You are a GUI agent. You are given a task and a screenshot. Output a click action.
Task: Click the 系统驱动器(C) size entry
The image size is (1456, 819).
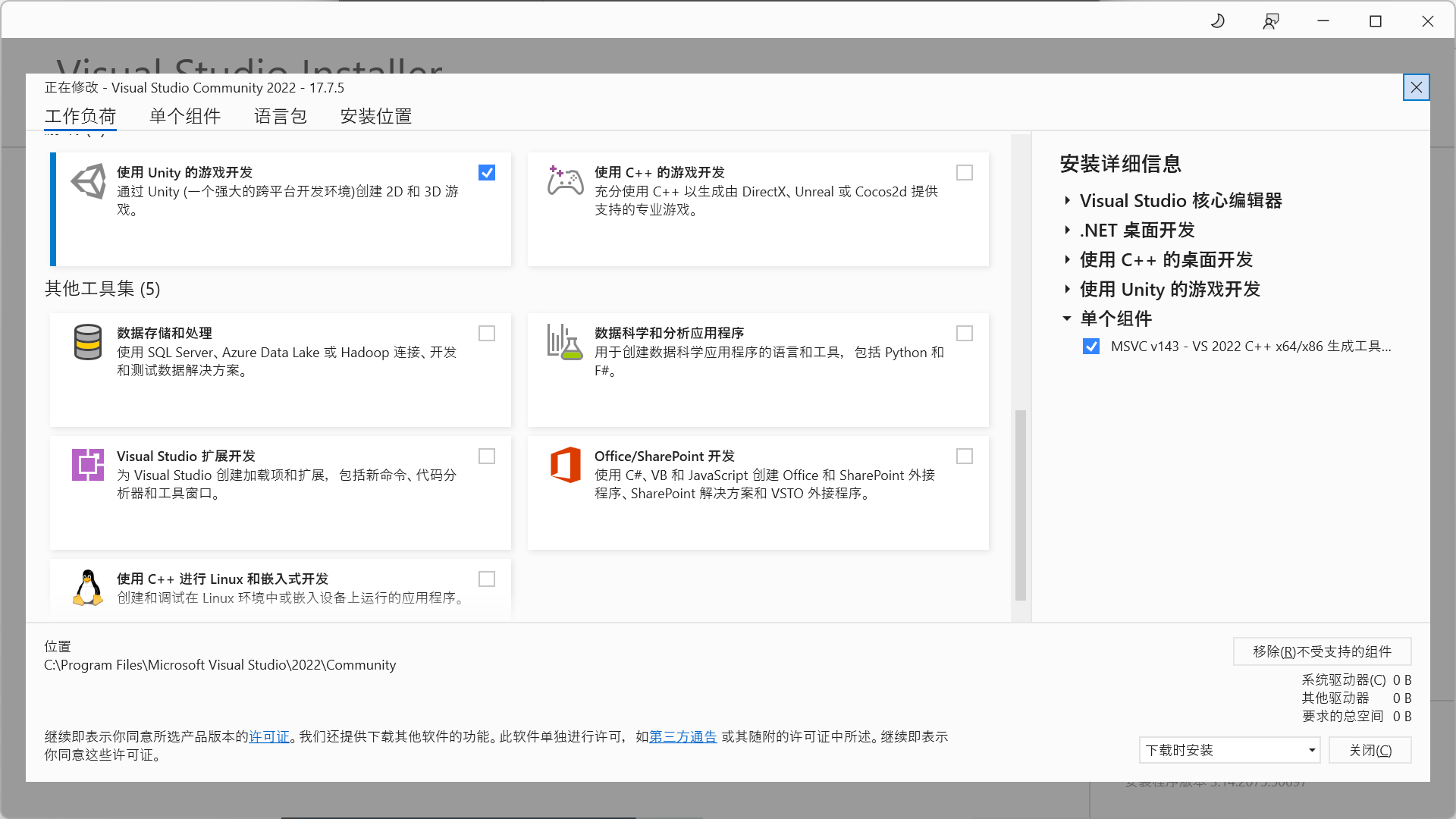[x=1357, y=680]
